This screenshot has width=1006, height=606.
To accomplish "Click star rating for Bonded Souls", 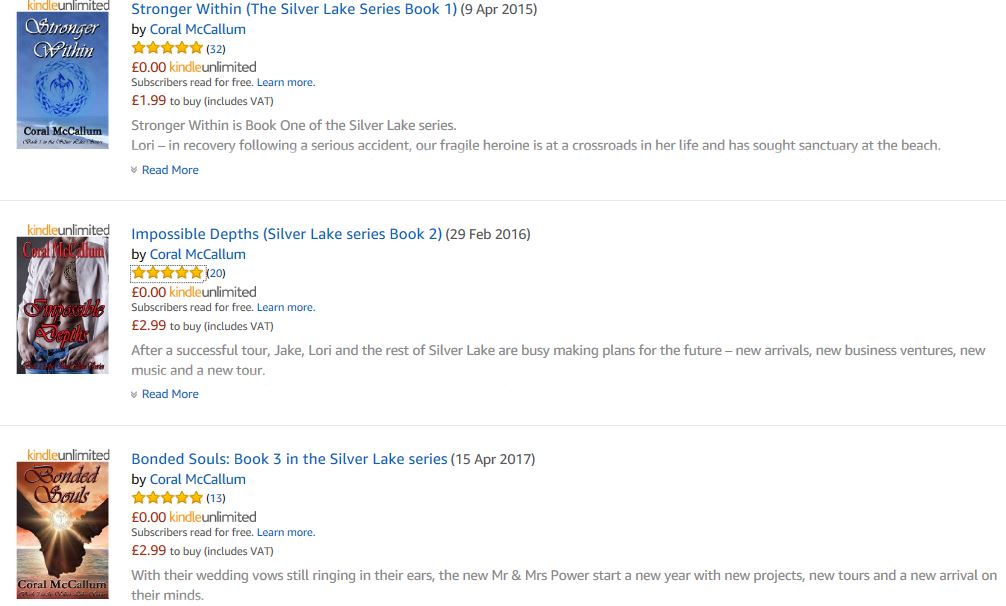I will (167, 498).
